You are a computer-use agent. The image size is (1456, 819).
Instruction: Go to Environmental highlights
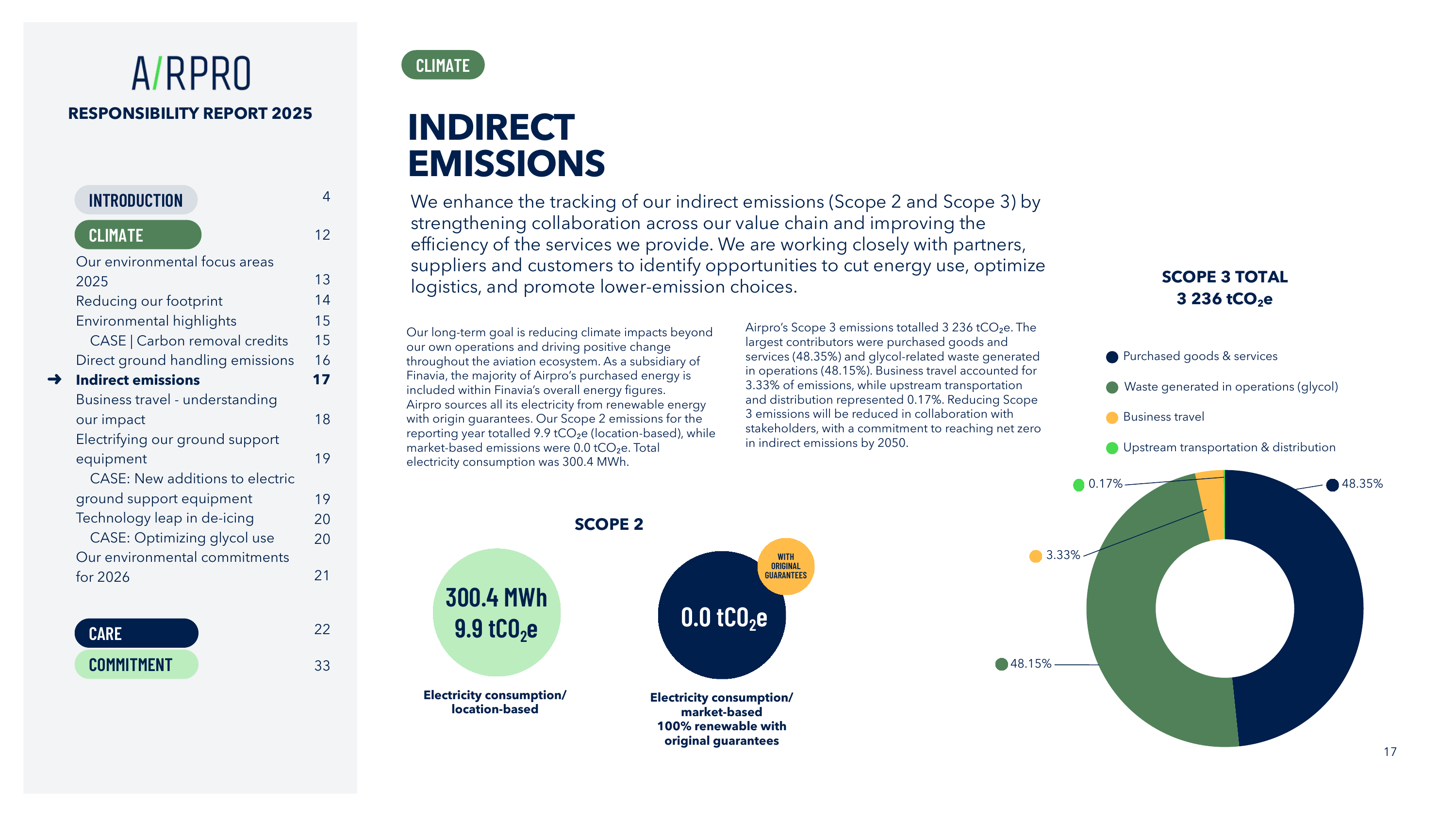156,321
